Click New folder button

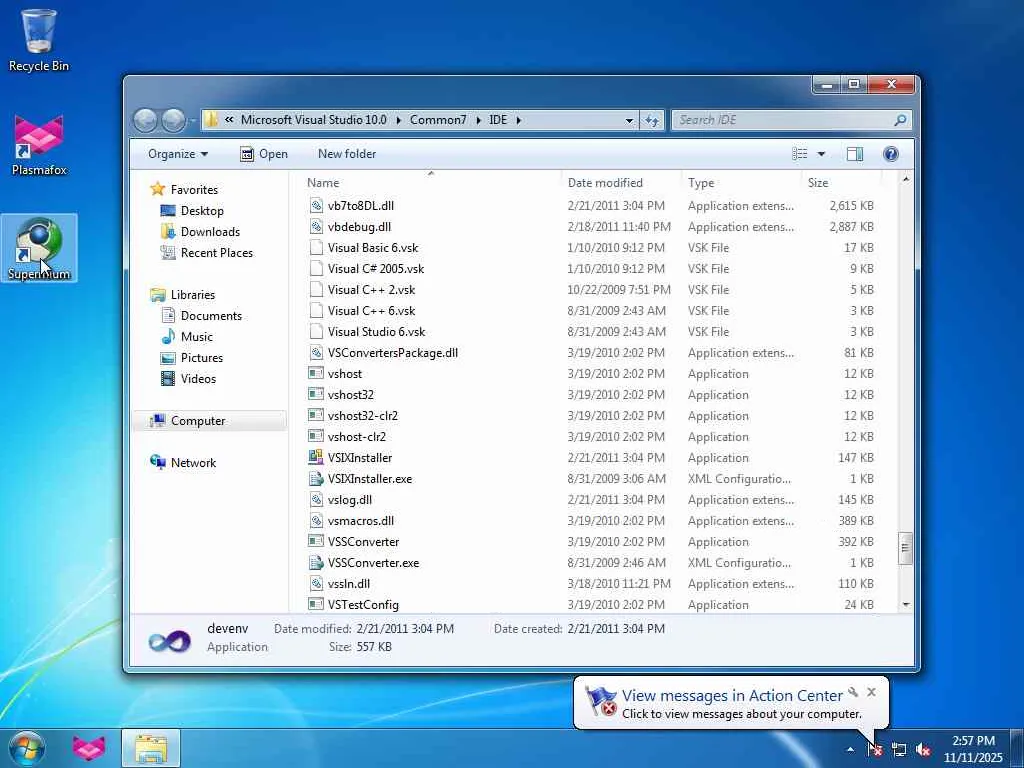pyautogui.click(x=347, y=154)
